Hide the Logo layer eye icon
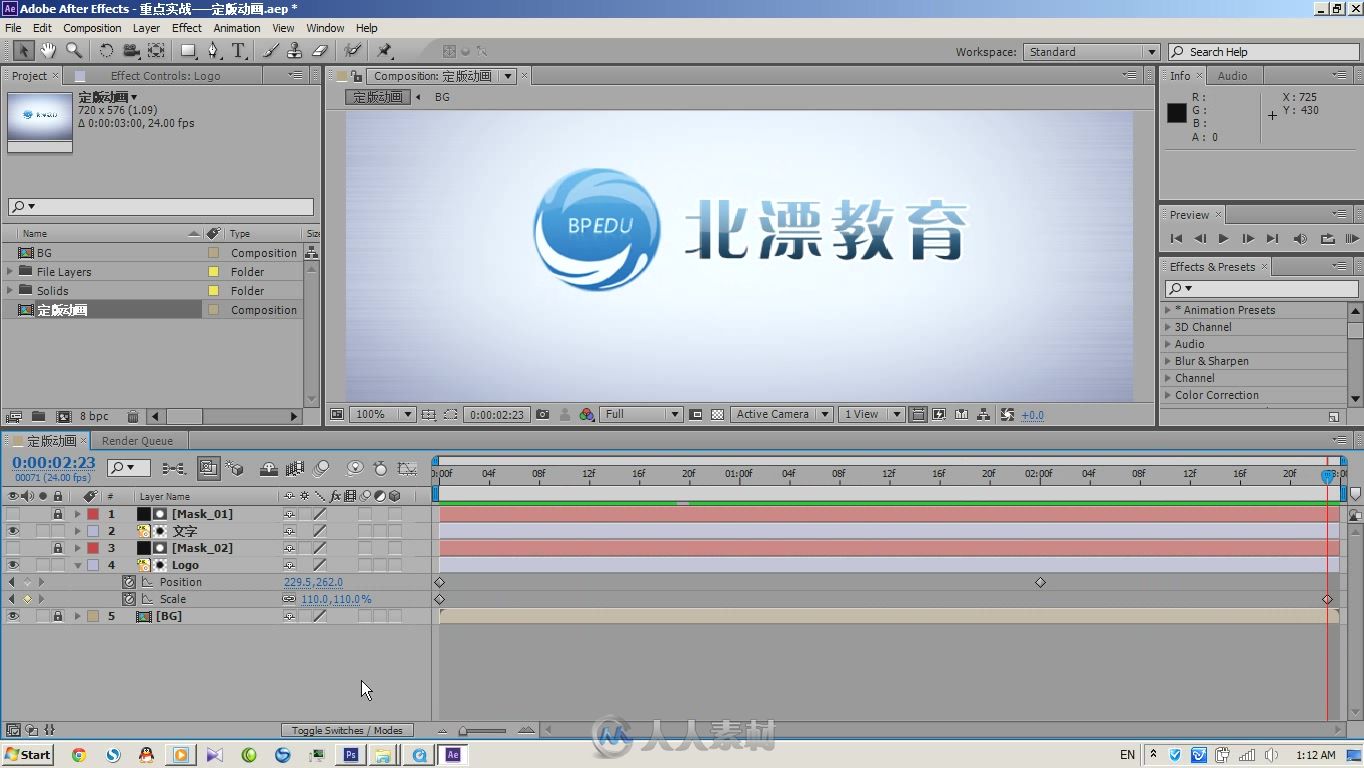 [x=13, y=565]
